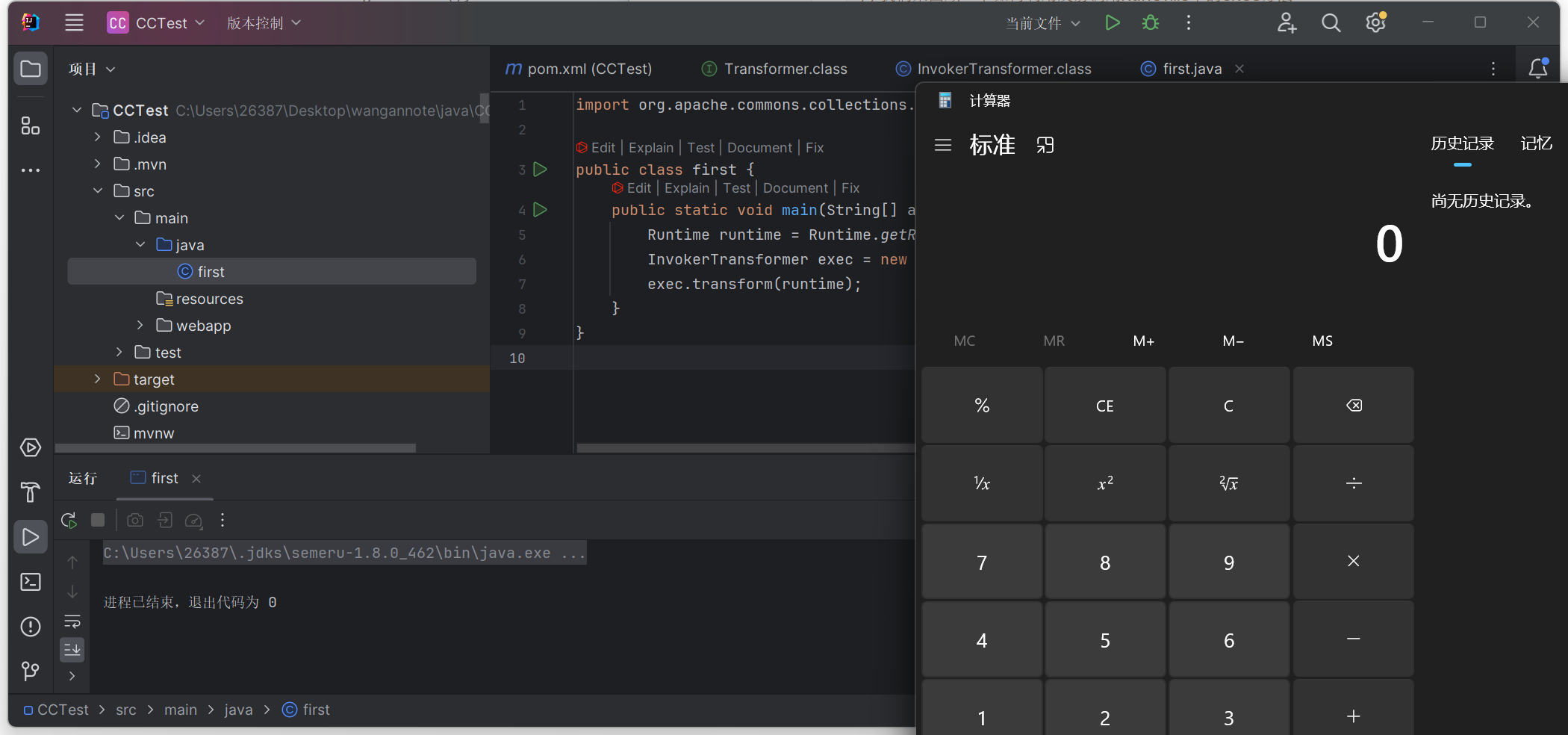Image resolution: width=1568 pixels, height=735 pixels.
Task: Start debugging with the bug icon
Action: coord(1151,23)
